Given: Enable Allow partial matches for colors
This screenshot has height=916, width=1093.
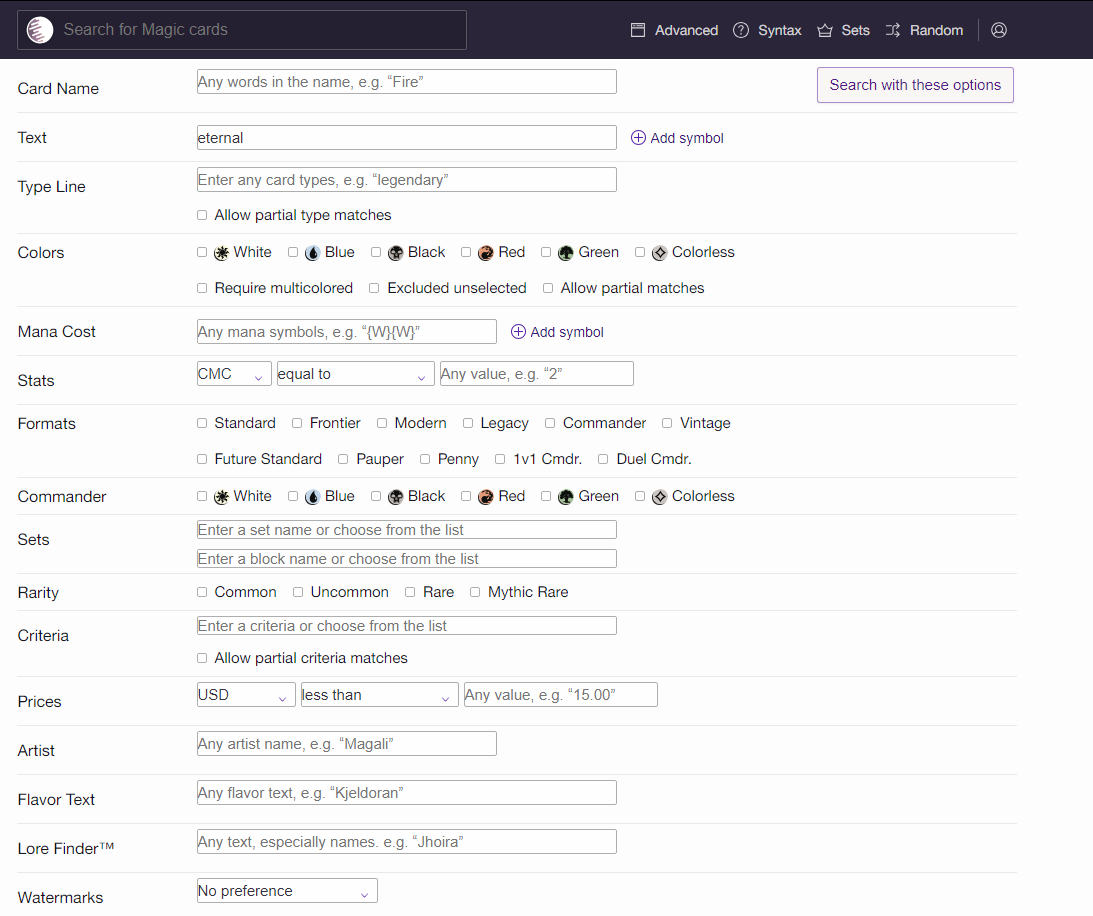Looking at the screenshot, I should click(548, 288).
